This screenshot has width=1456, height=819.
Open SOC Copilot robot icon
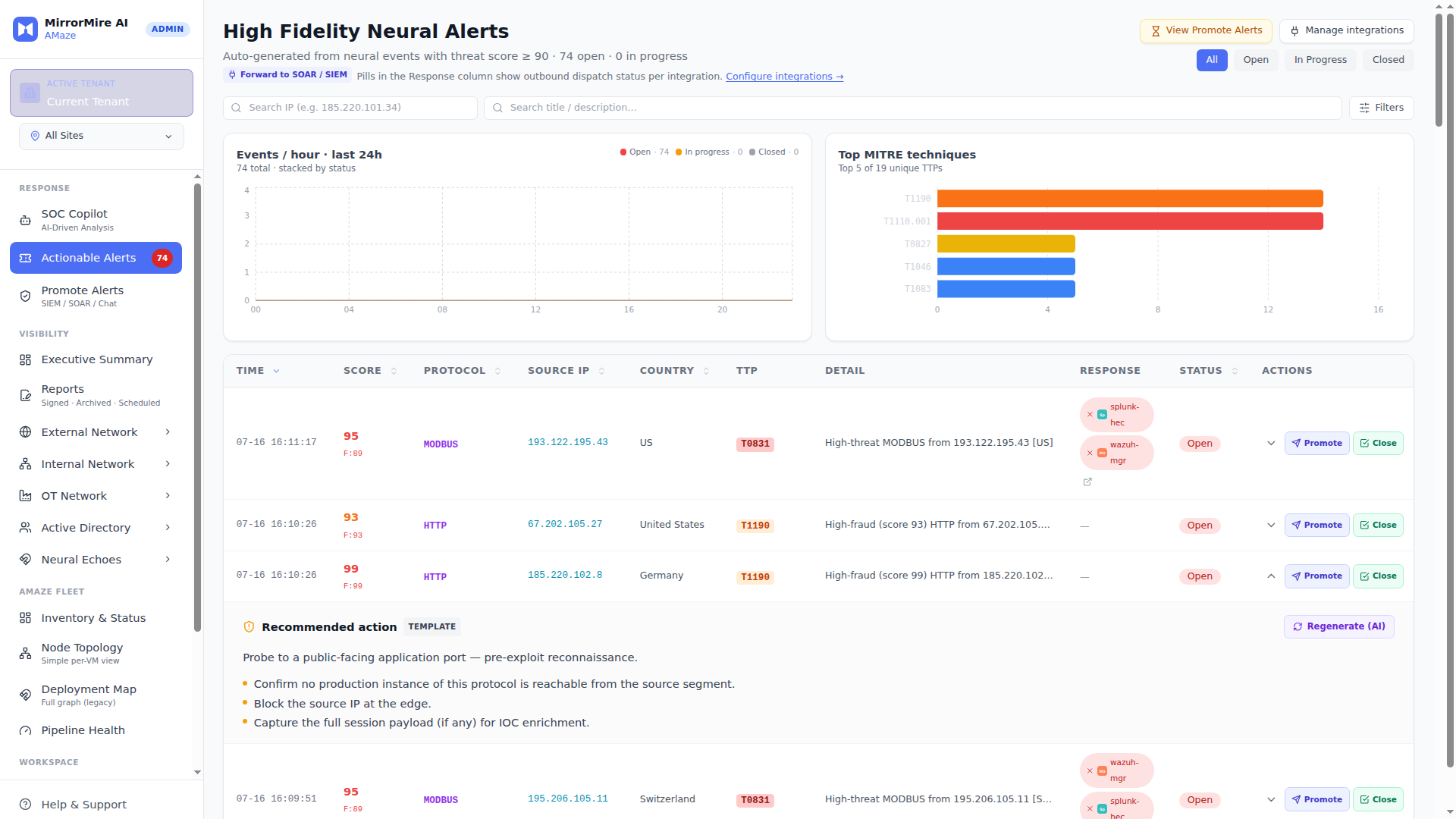25,221
